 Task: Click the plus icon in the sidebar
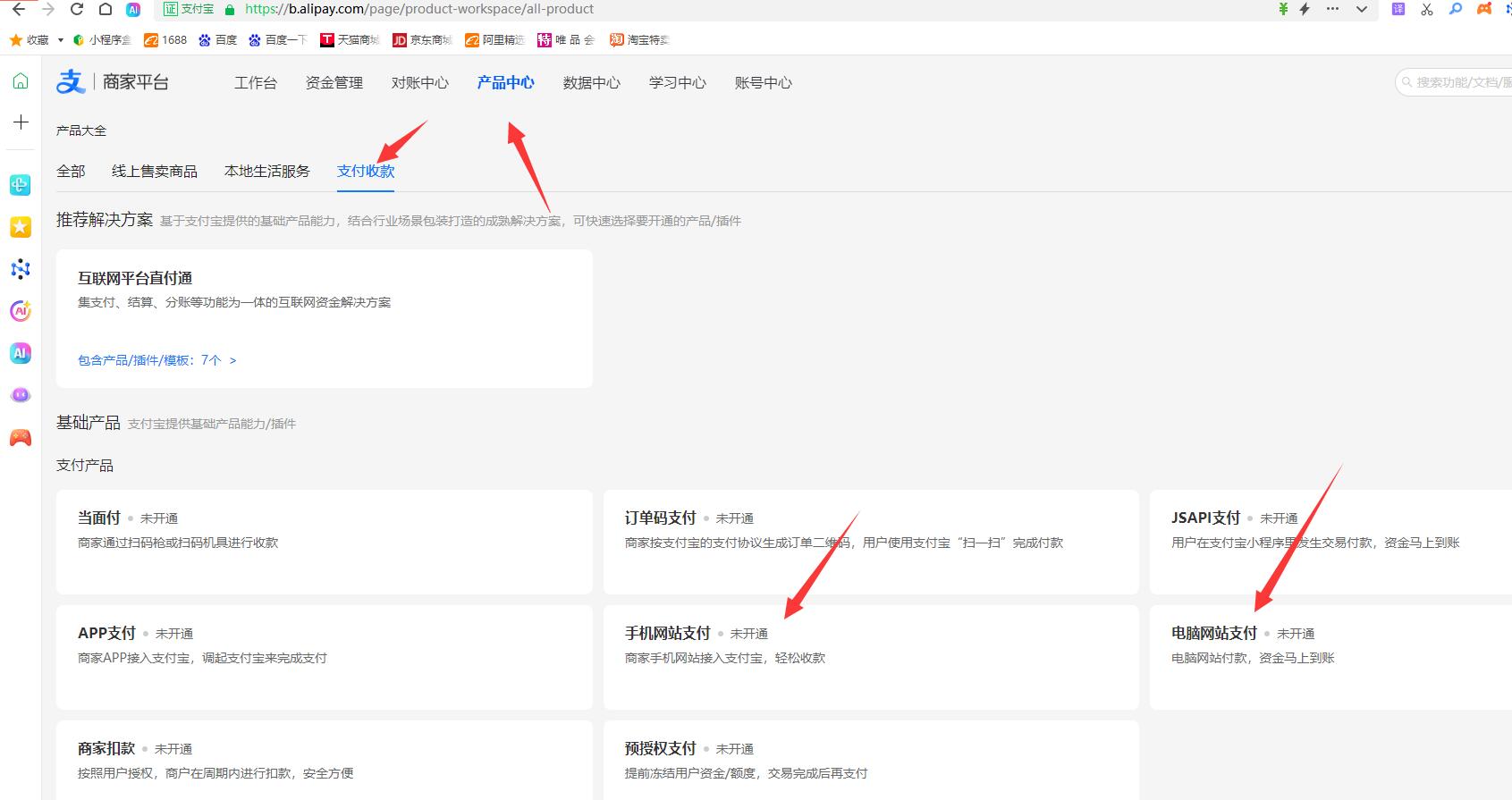click(x=21, y=122)
